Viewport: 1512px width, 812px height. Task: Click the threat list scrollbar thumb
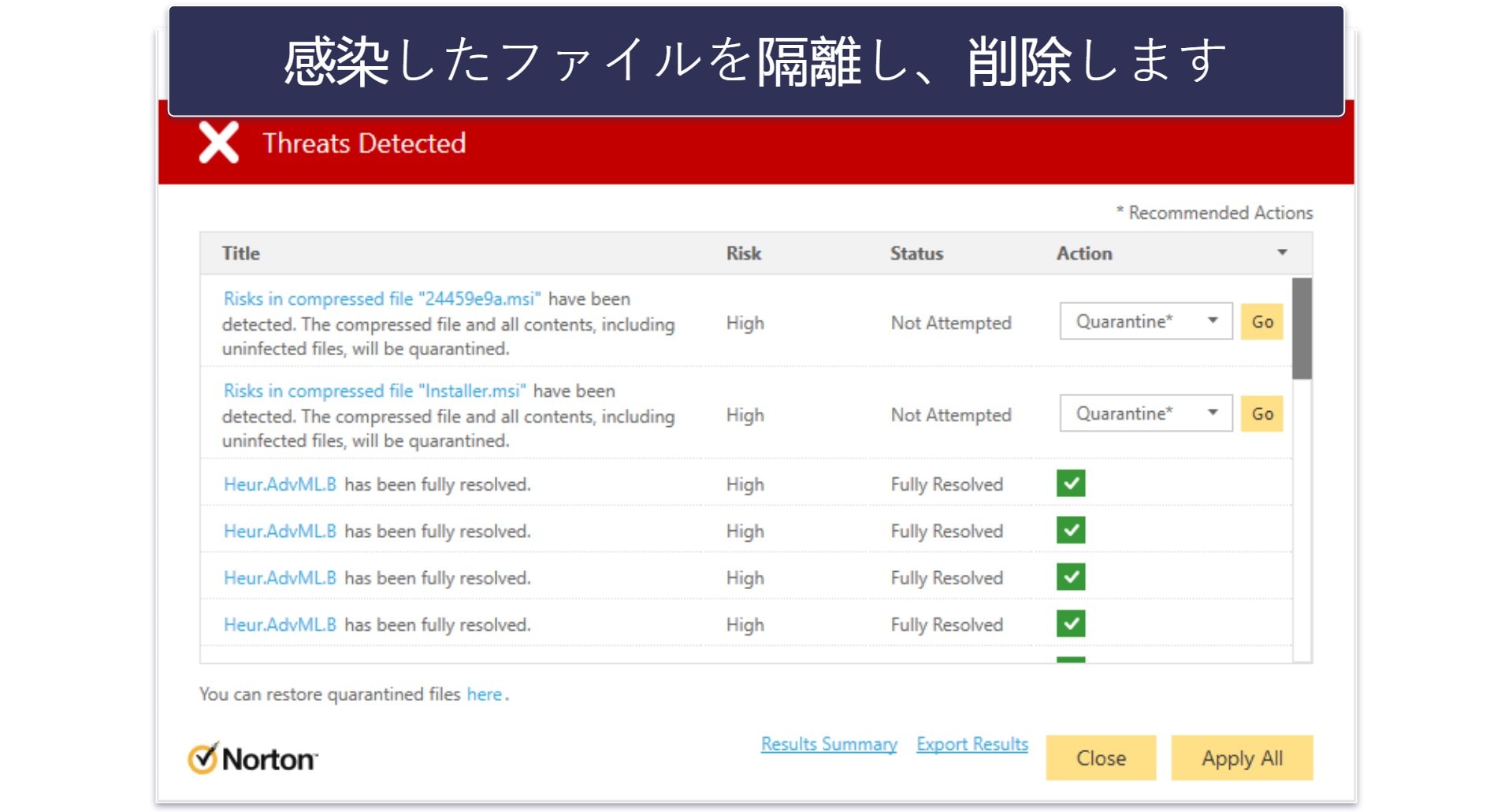pos(1302,328)
